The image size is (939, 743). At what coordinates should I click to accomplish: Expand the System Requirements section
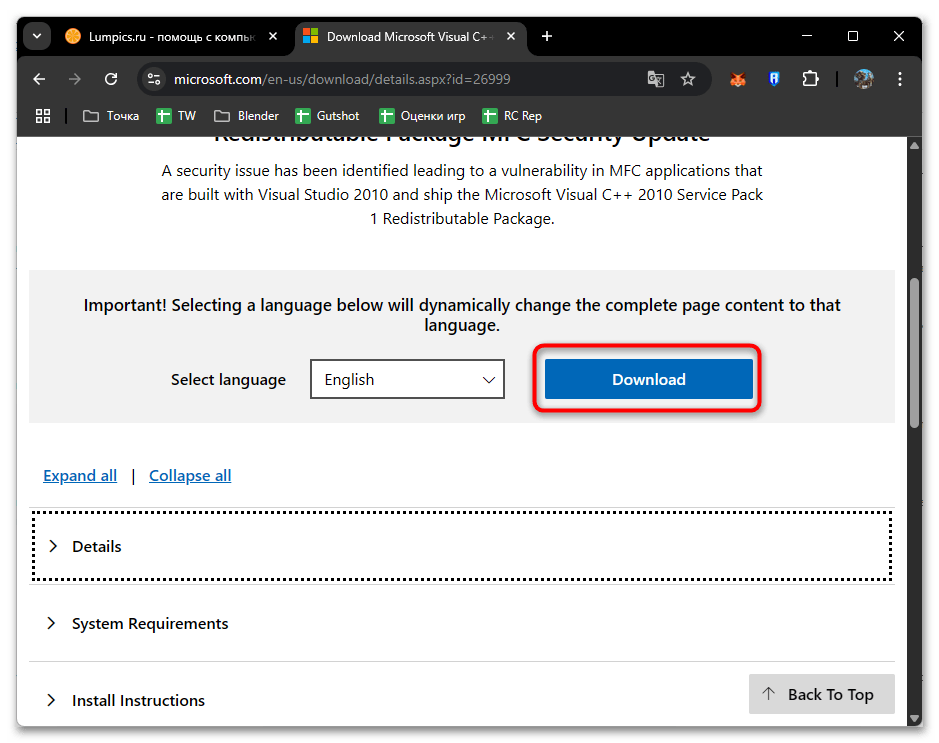[462, 623]
